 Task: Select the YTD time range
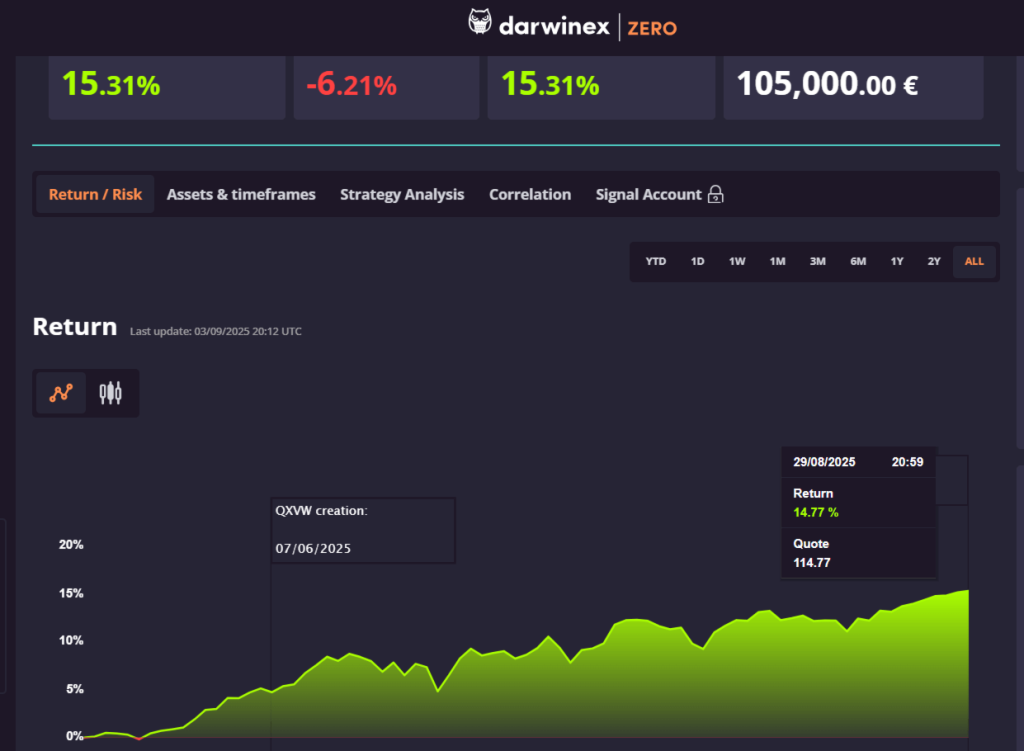coord(656,261)
